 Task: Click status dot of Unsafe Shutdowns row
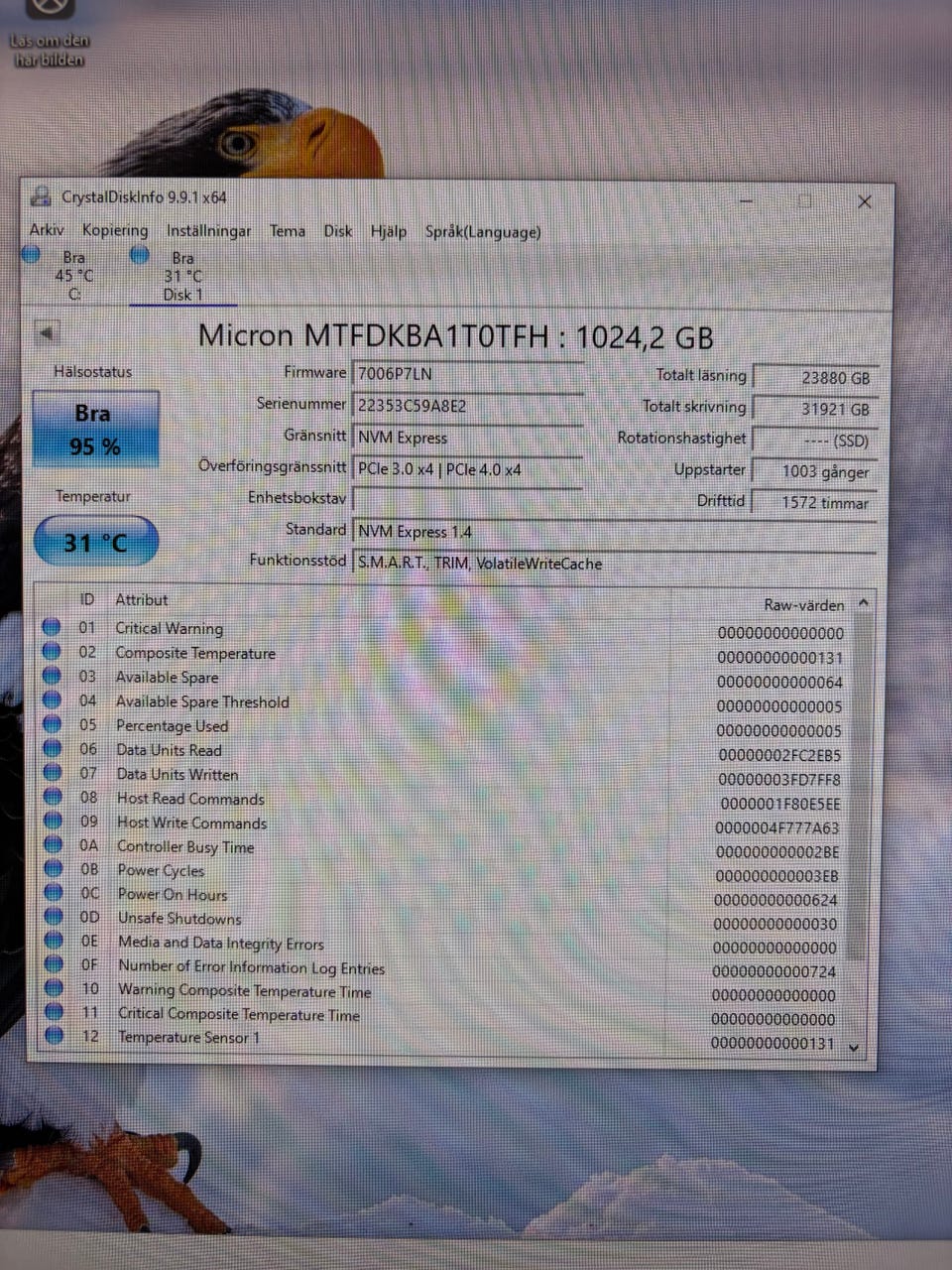tap(54, 916)
